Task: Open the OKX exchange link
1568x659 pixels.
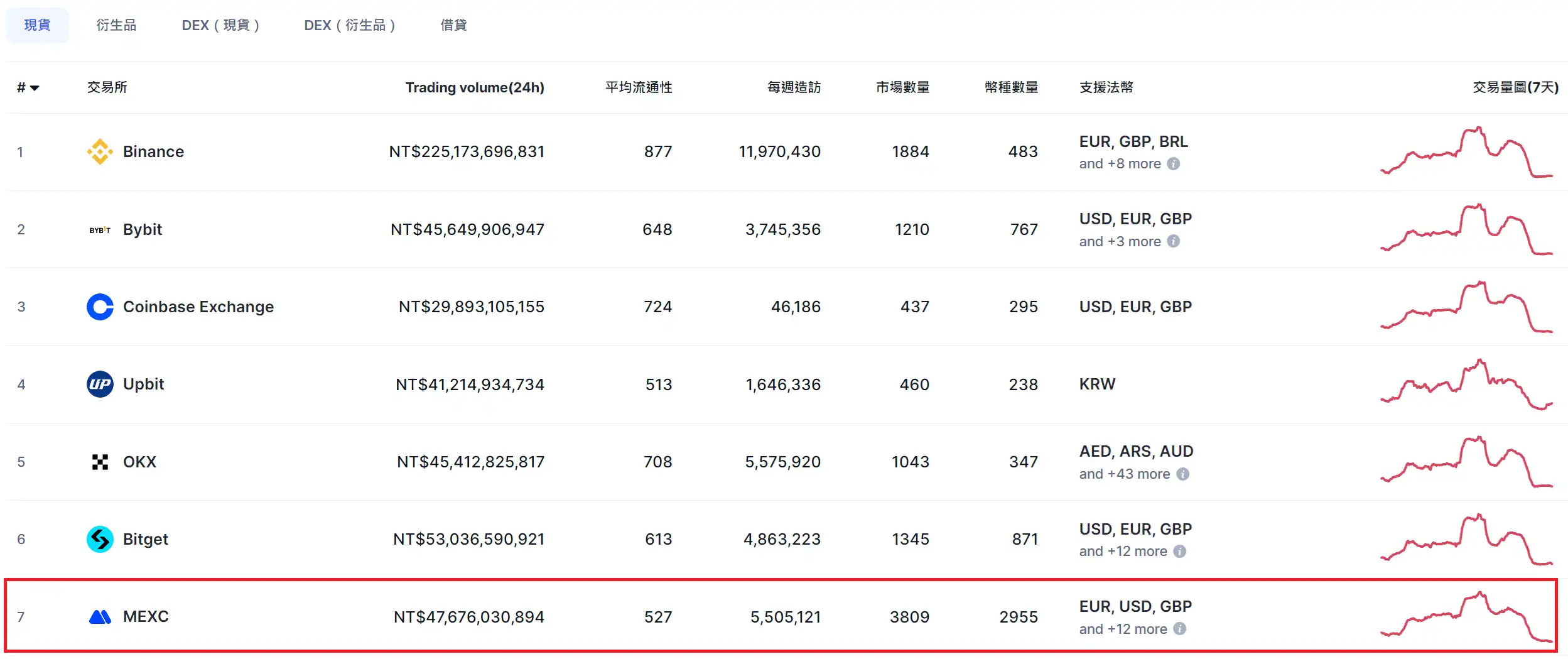Action: [x=139, y=462]
